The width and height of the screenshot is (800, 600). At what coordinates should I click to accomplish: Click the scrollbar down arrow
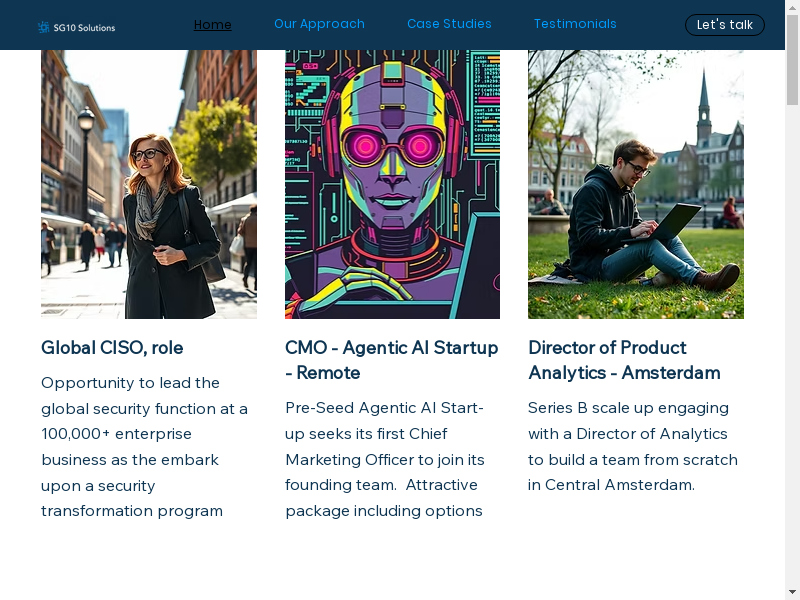[792, 591]
